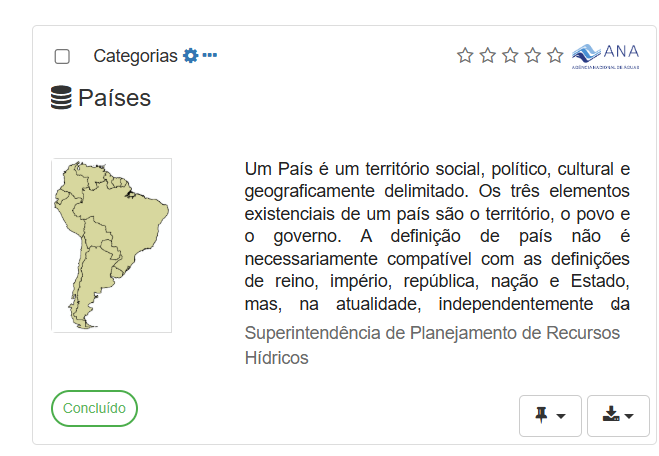Tick the checkbox next to Categorias
Viewport: 659px width, 456px height.
pos(62,56)
